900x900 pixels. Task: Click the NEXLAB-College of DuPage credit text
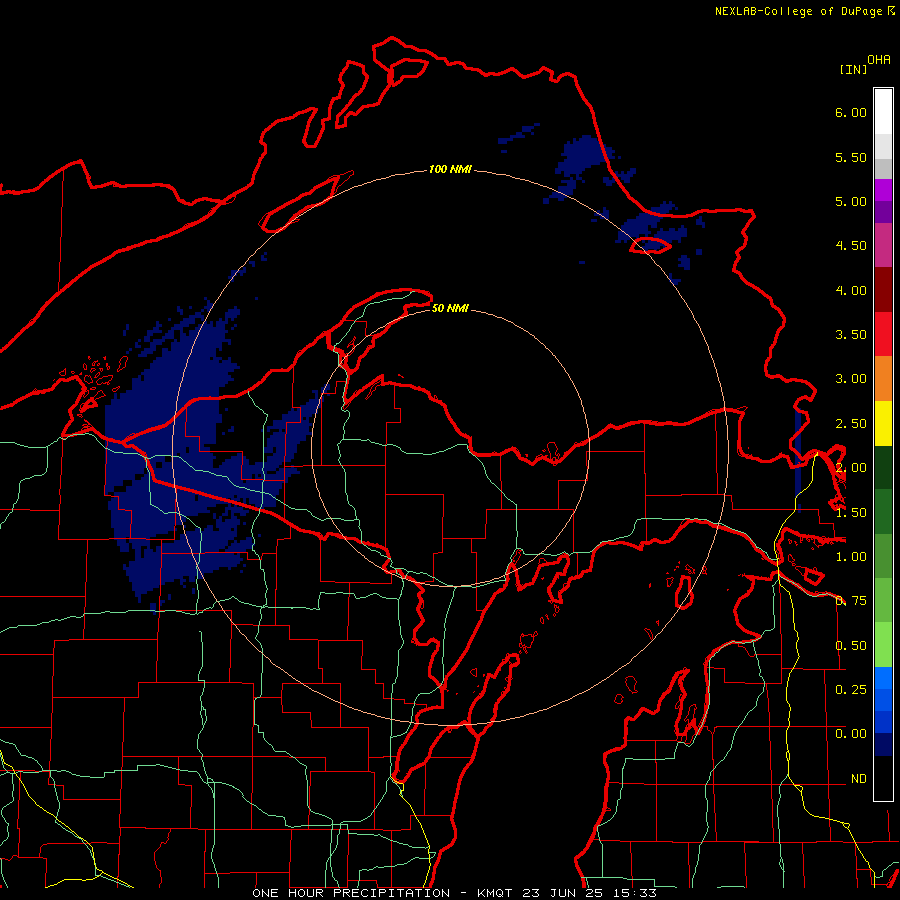[x=804, y=11]
